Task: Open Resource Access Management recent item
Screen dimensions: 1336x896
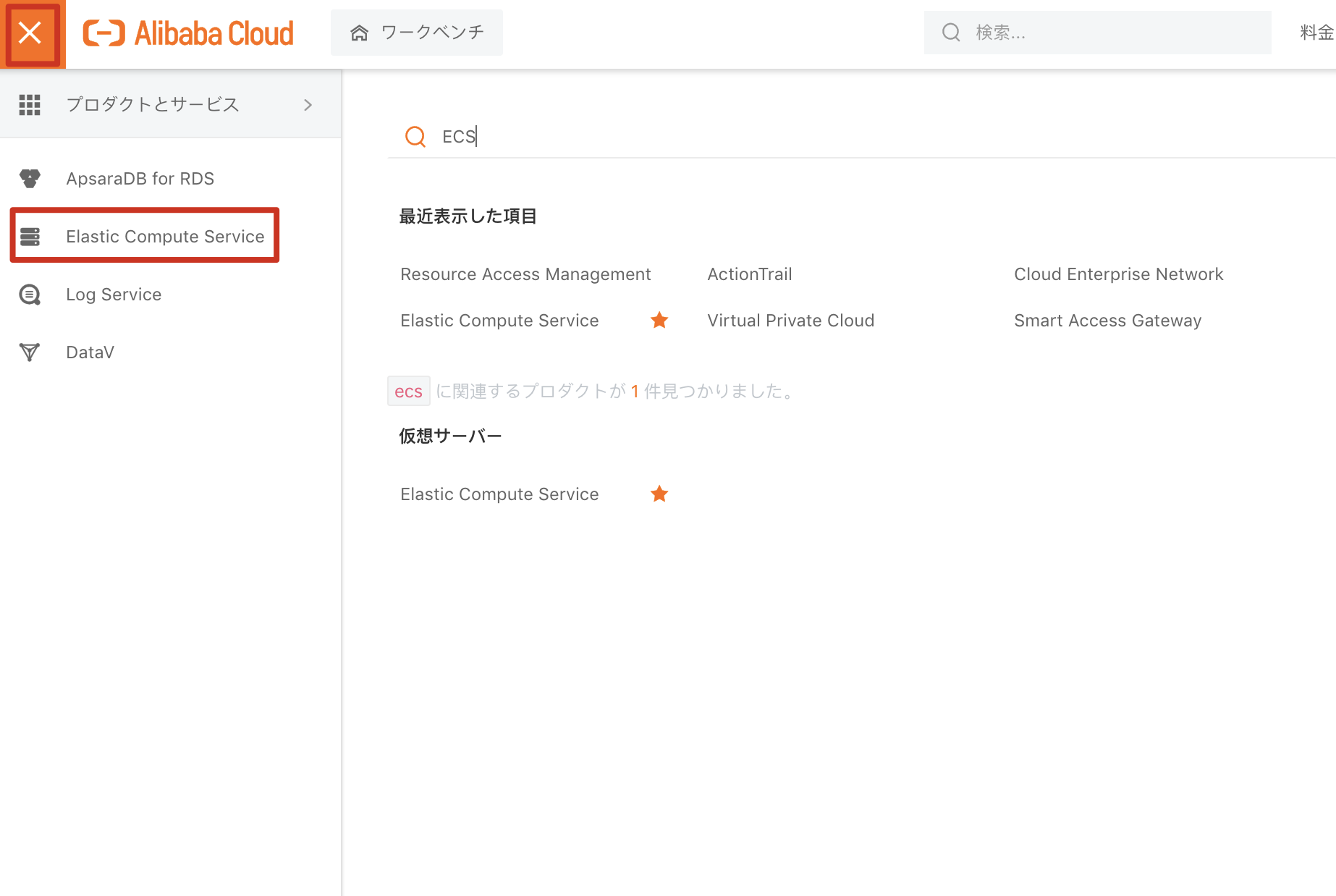Action: click(525, 274)
